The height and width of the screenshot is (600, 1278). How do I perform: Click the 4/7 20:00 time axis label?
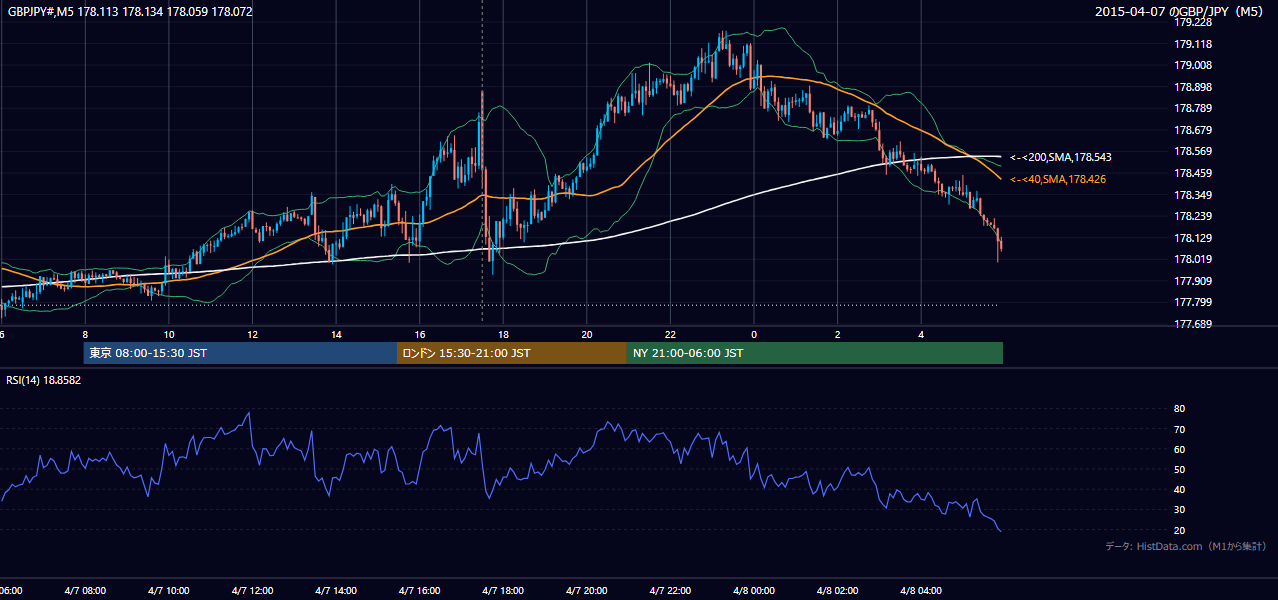587,590
